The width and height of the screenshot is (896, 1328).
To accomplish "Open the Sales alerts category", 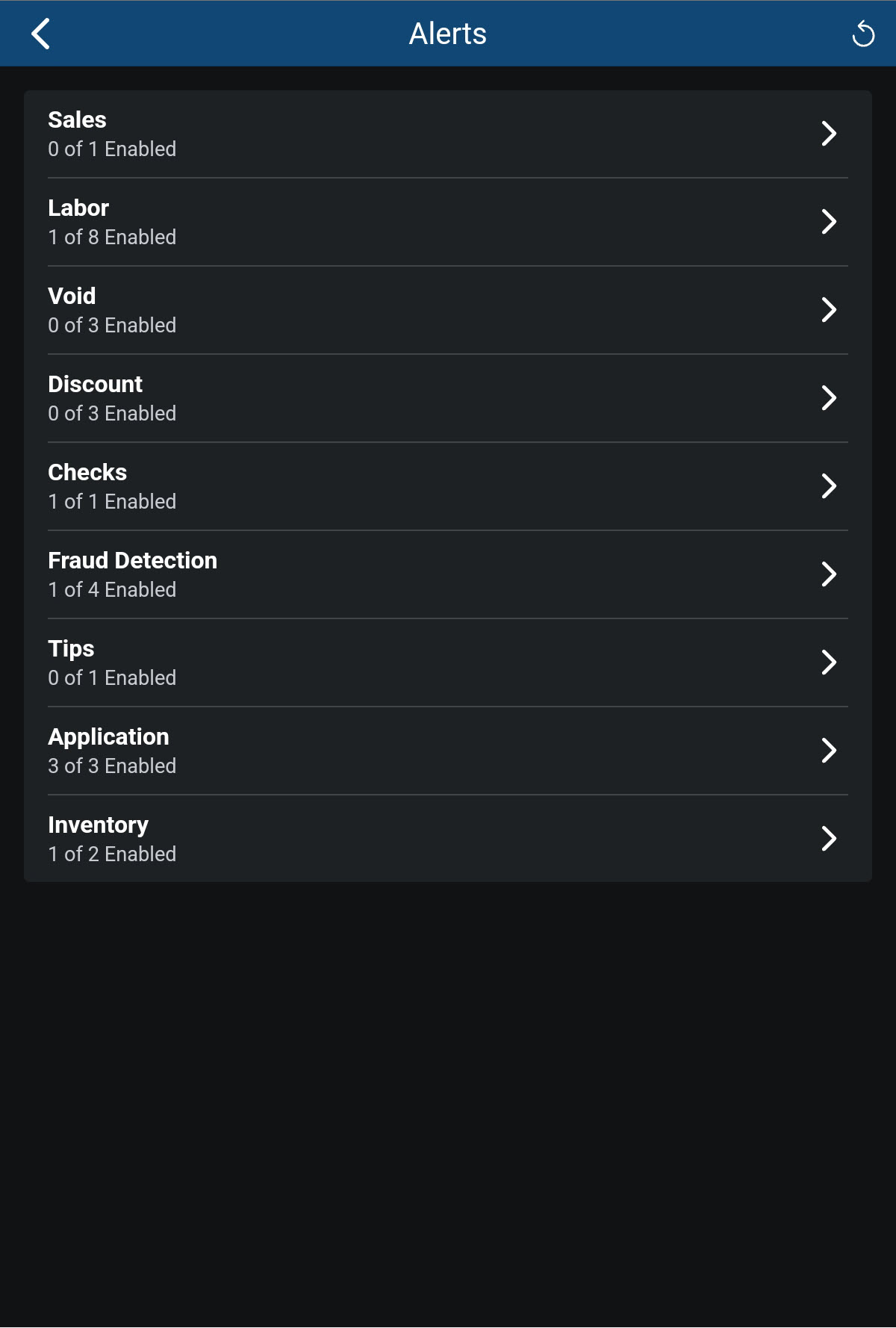I will (112, 134).
